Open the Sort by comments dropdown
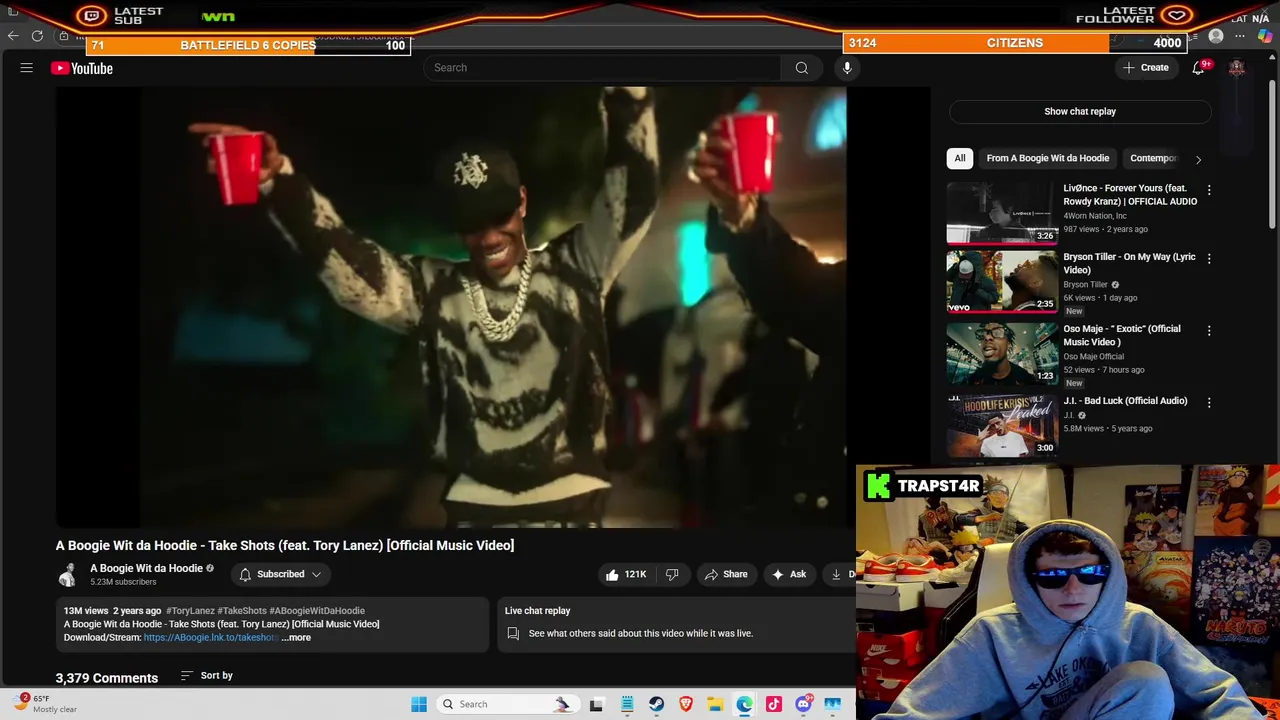Screen dimensions: 1280x720 click(x=206, y=676)
